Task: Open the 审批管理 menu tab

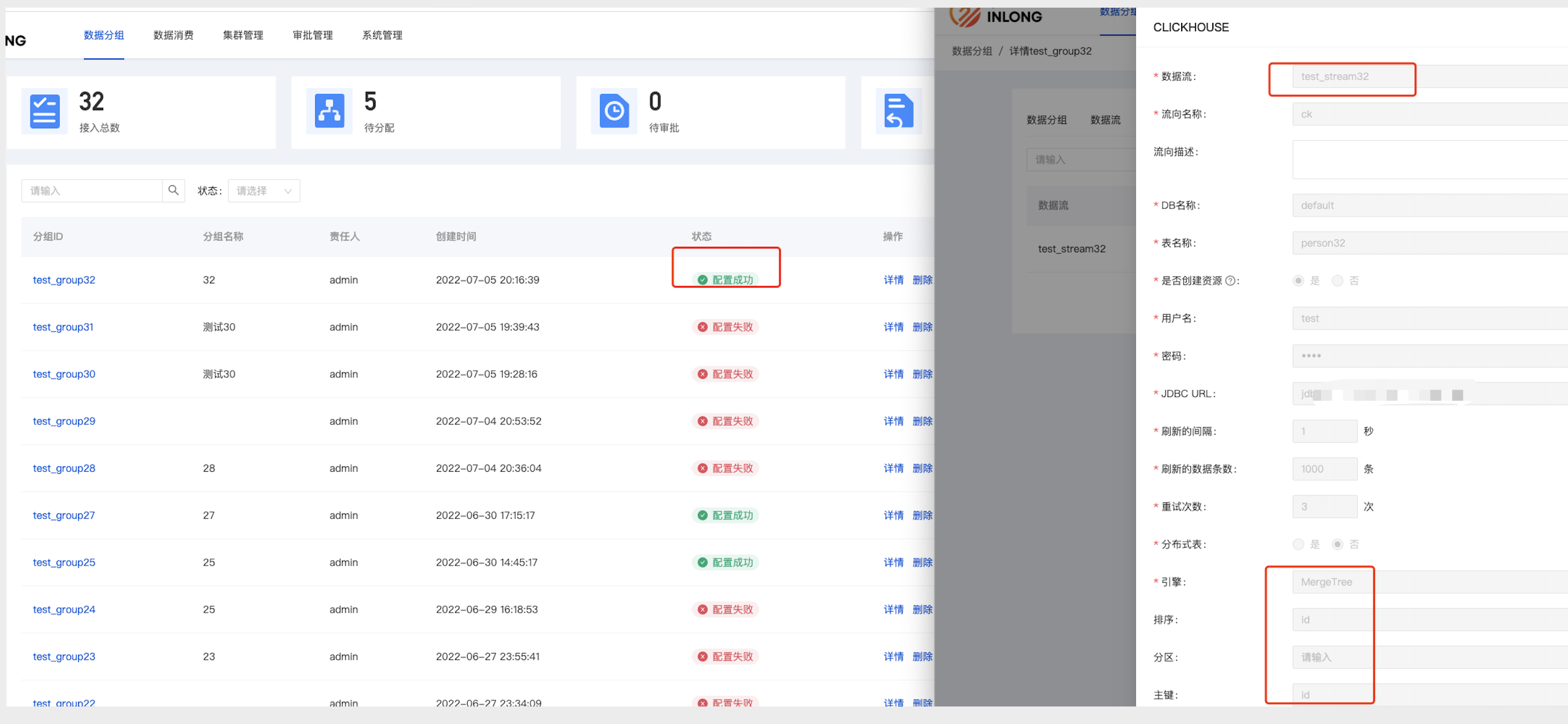Action: [x=313, y=35]
